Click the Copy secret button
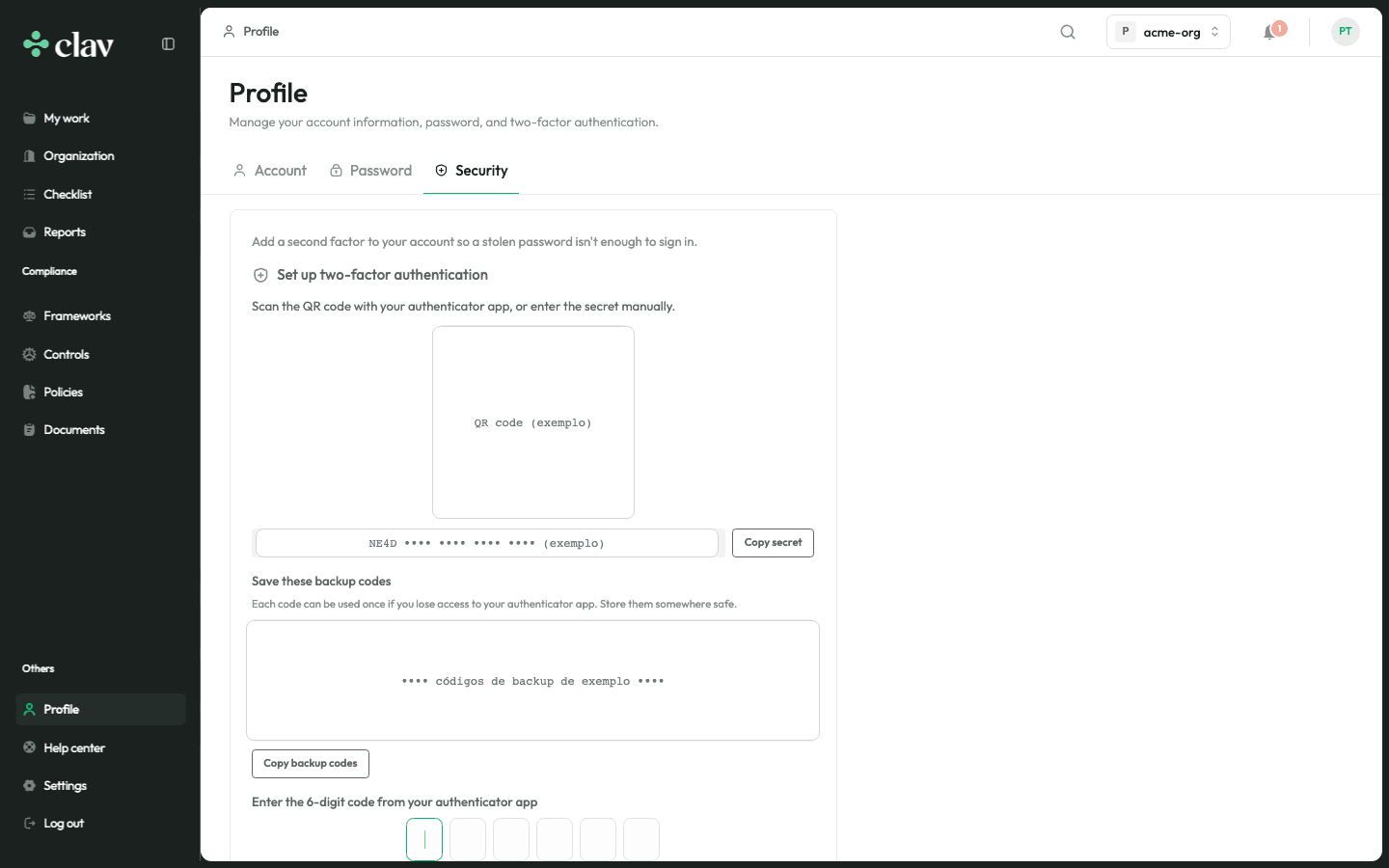Viewport: 1389px width, 868px height. click(x=773, y=543)
